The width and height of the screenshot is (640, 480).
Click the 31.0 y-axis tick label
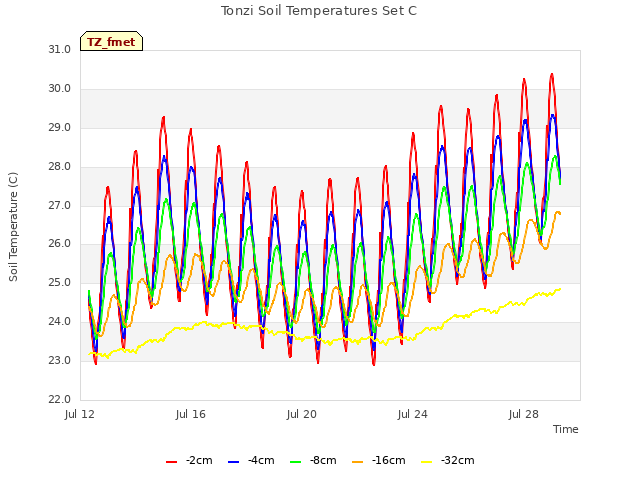[60, 49]
